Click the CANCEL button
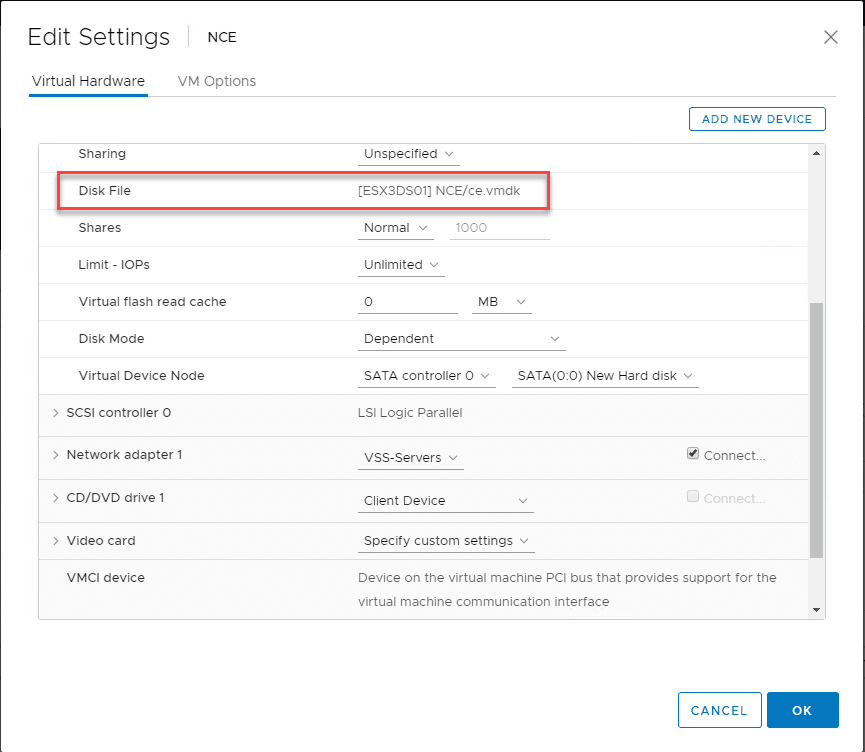This screenshot has width=865, height=752. pyautogui.click(x=719, y=710)
